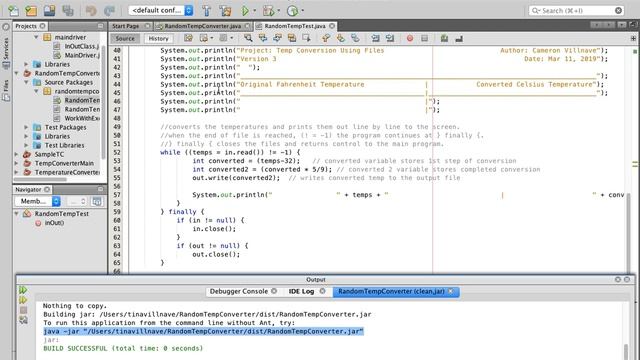The width and height of the screenshot is (640, 360).
Task: Open the Run Project dropdown arrow
Action: (255, 11)
